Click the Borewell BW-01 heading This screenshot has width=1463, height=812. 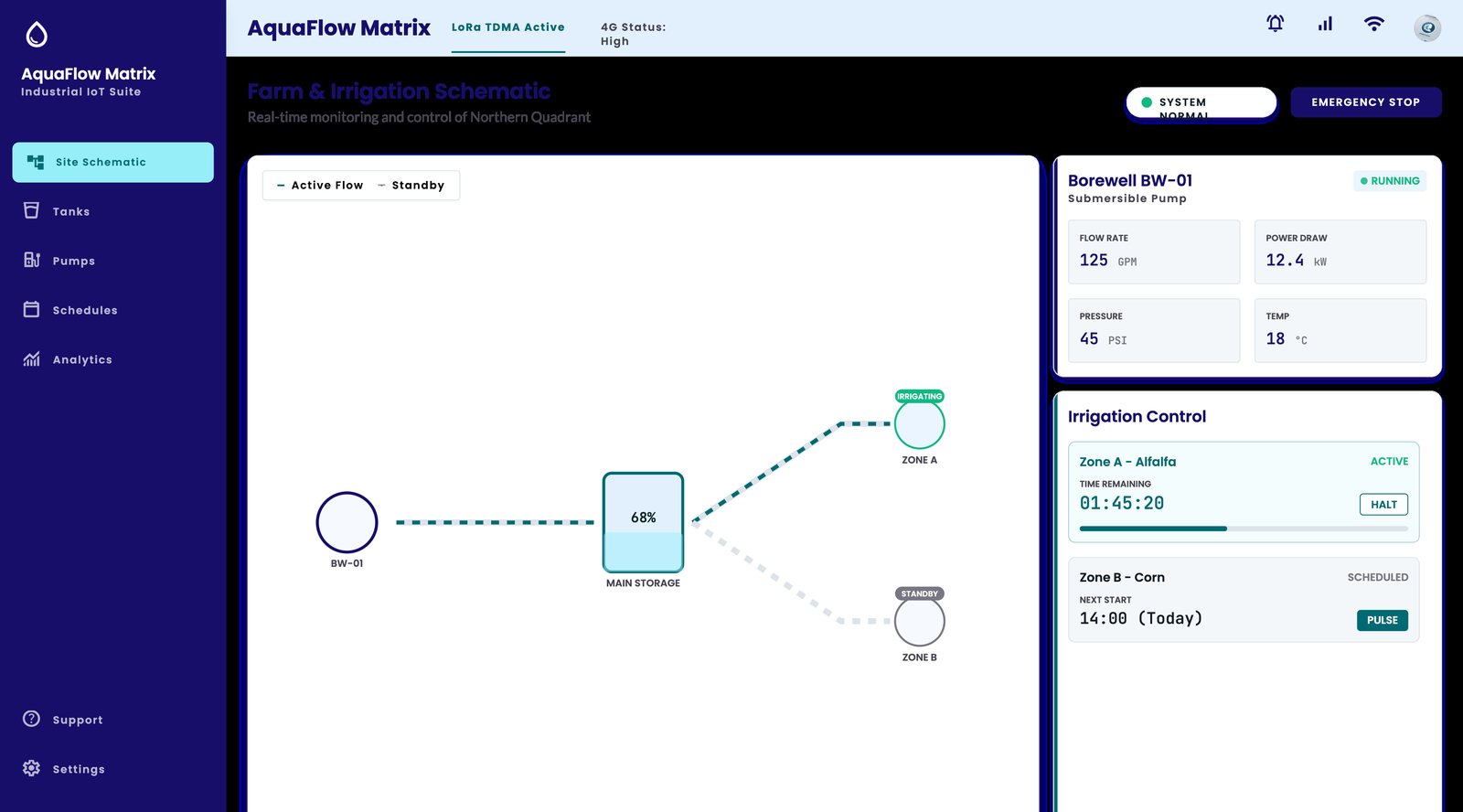pyautogui.click(x=1130, y=180)
